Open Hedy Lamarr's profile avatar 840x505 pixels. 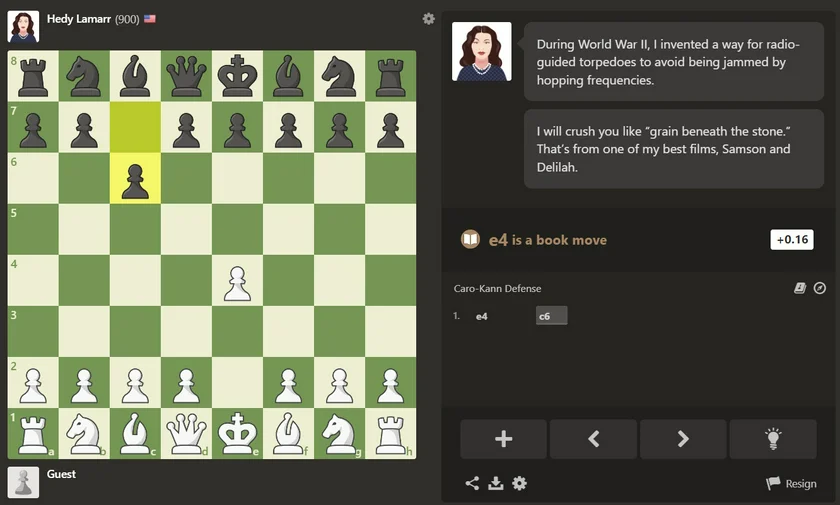(x=23, y=26)
